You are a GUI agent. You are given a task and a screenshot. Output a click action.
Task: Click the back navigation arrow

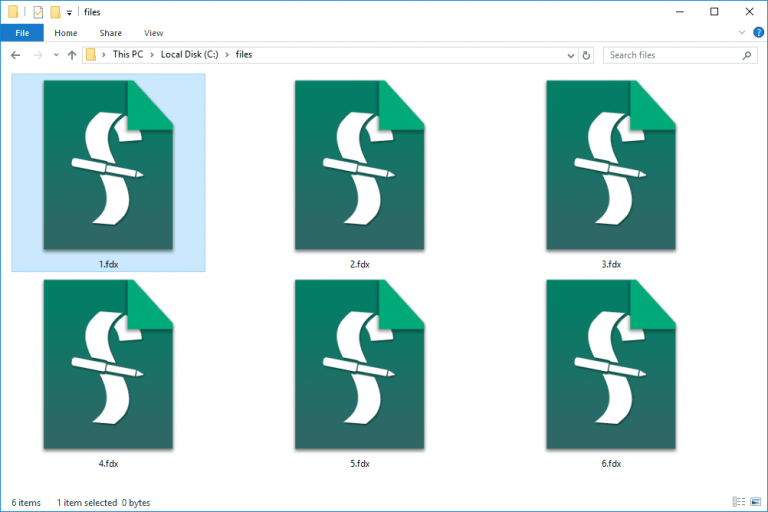(15, 55)
